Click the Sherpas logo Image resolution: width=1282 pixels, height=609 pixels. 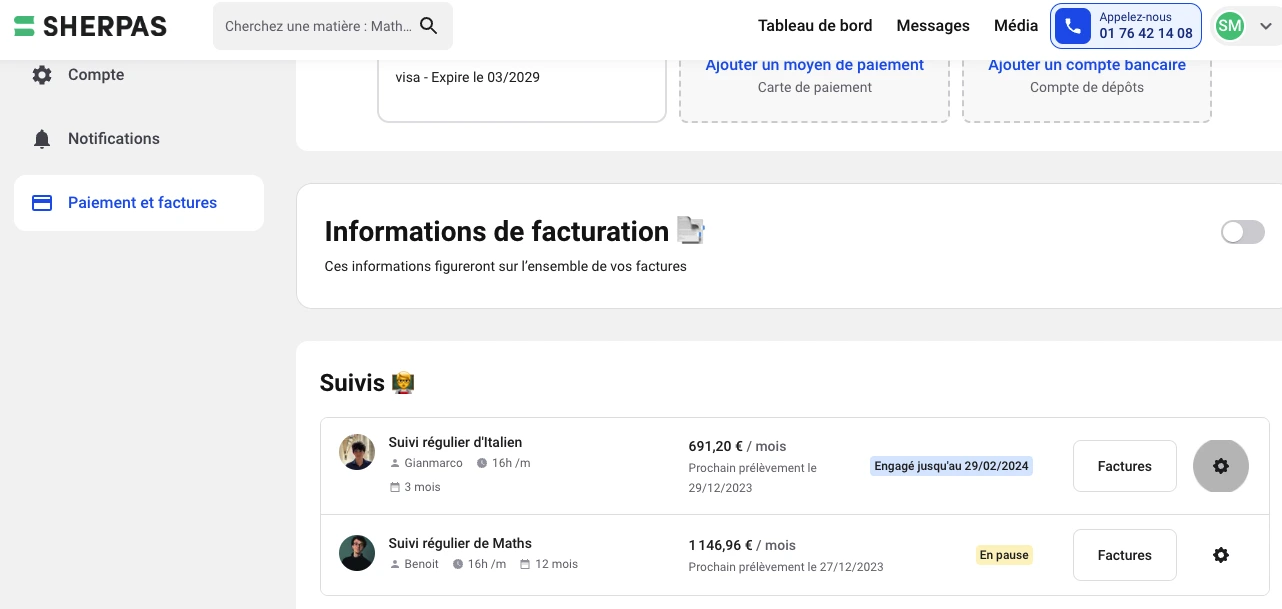[x=90, y=26]
